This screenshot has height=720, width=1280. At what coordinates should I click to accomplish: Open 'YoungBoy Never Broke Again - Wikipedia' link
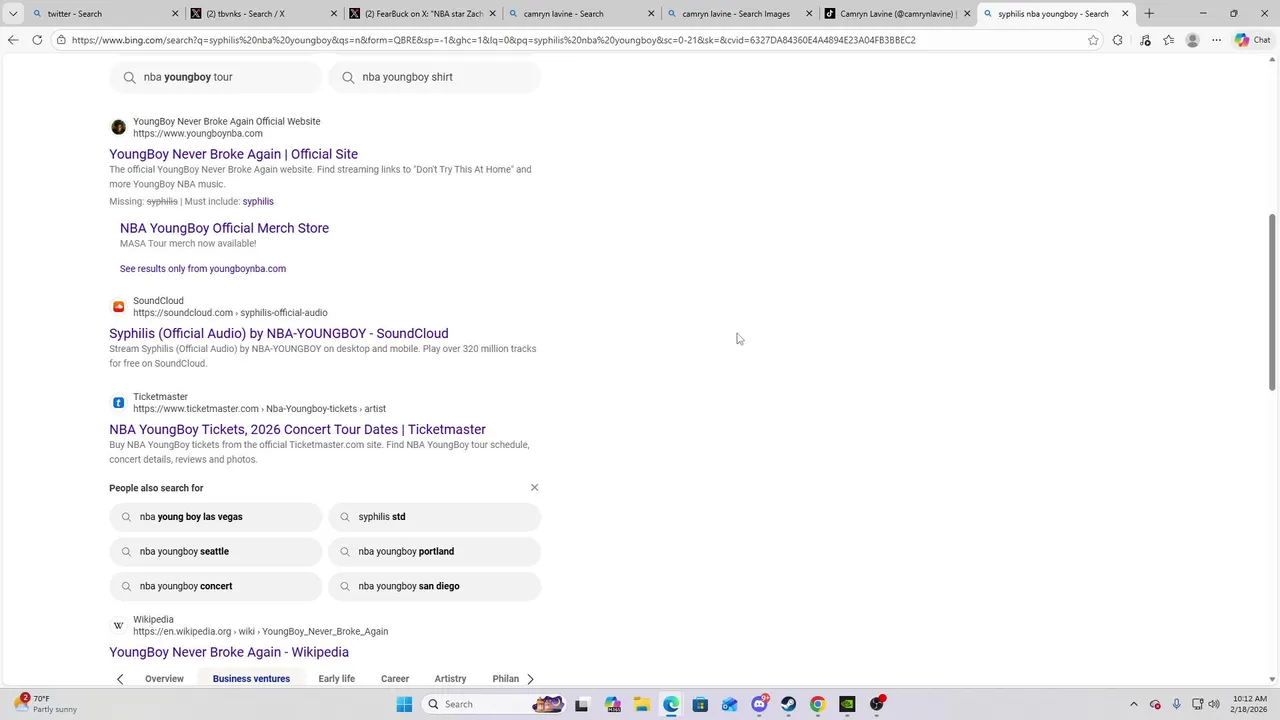[229, 652]
